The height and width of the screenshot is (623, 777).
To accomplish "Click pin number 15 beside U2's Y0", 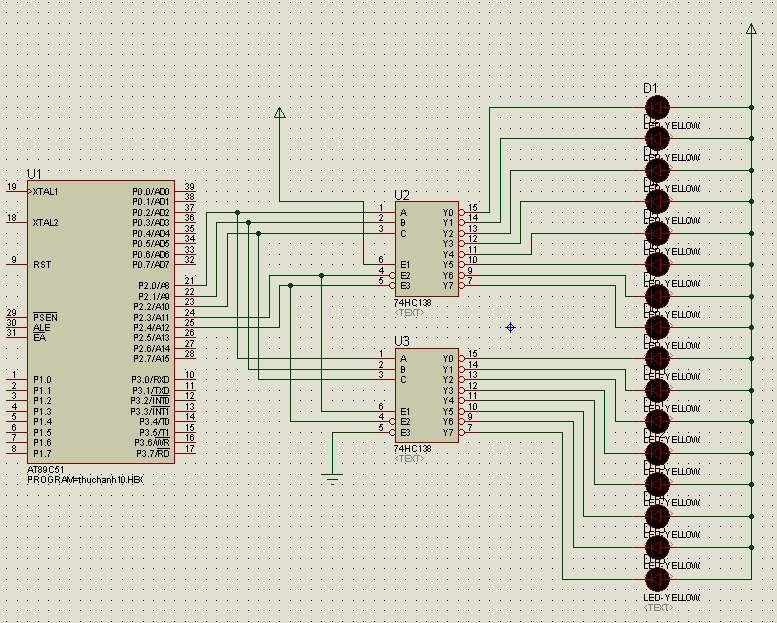I will pos(473,208).
